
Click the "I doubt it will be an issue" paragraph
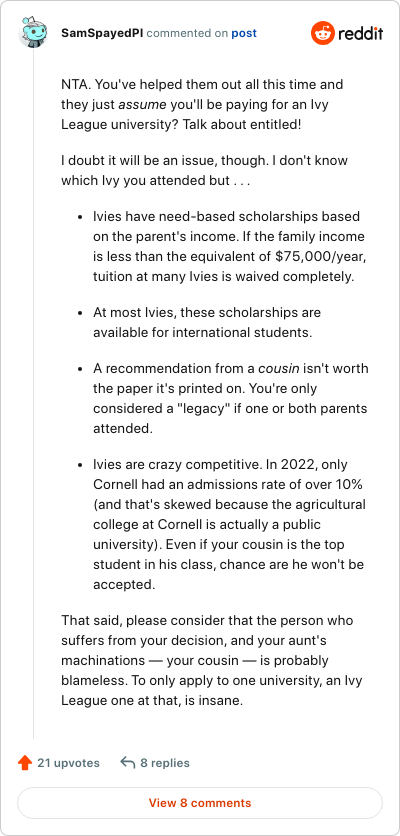[x=205, y=171]
